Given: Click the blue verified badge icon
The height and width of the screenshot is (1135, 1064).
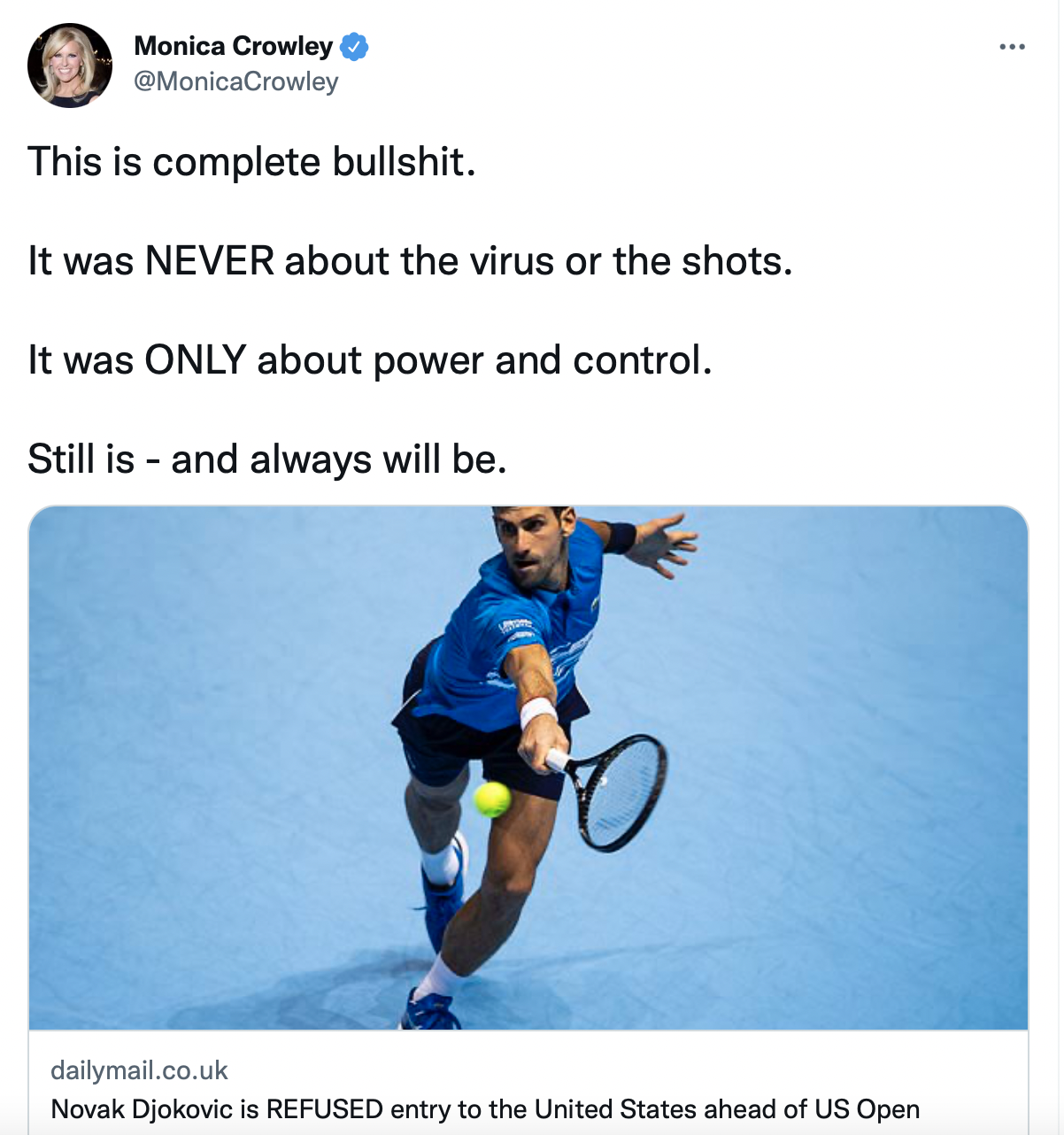Looking at the screenshot, I should [x=354, y=46].
